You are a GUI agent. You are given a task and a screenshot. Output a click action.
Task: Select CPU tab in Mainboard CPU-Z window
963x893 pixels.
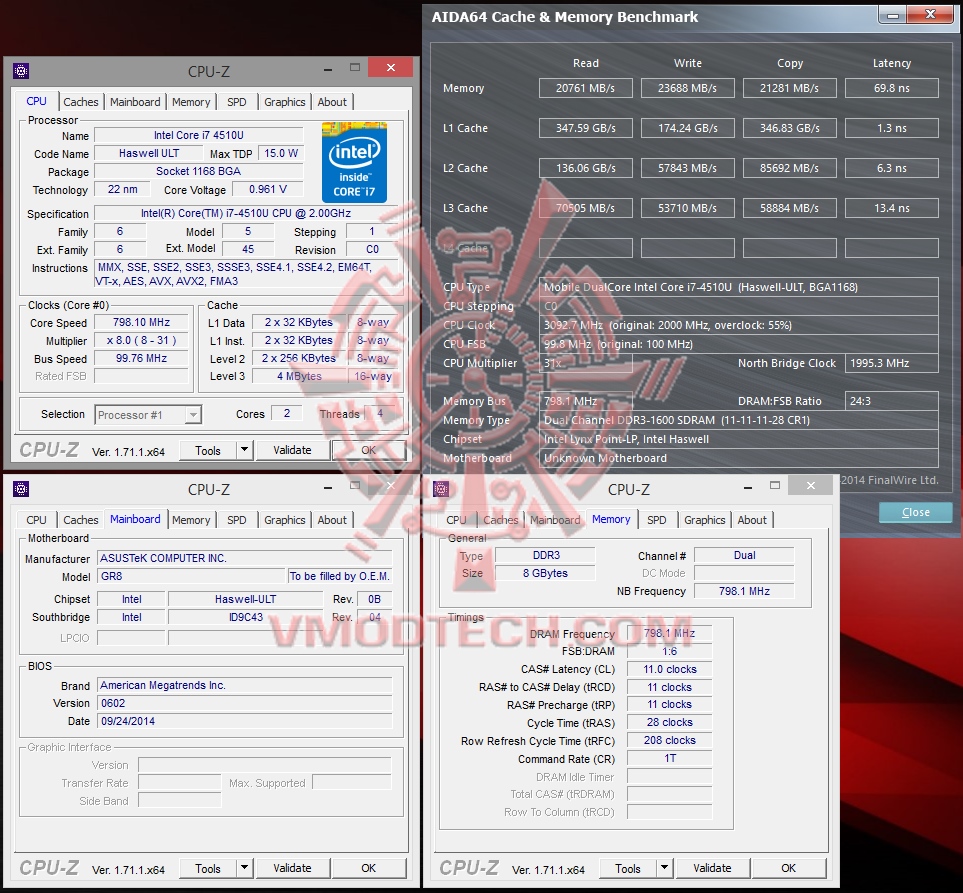pos(36,520)
